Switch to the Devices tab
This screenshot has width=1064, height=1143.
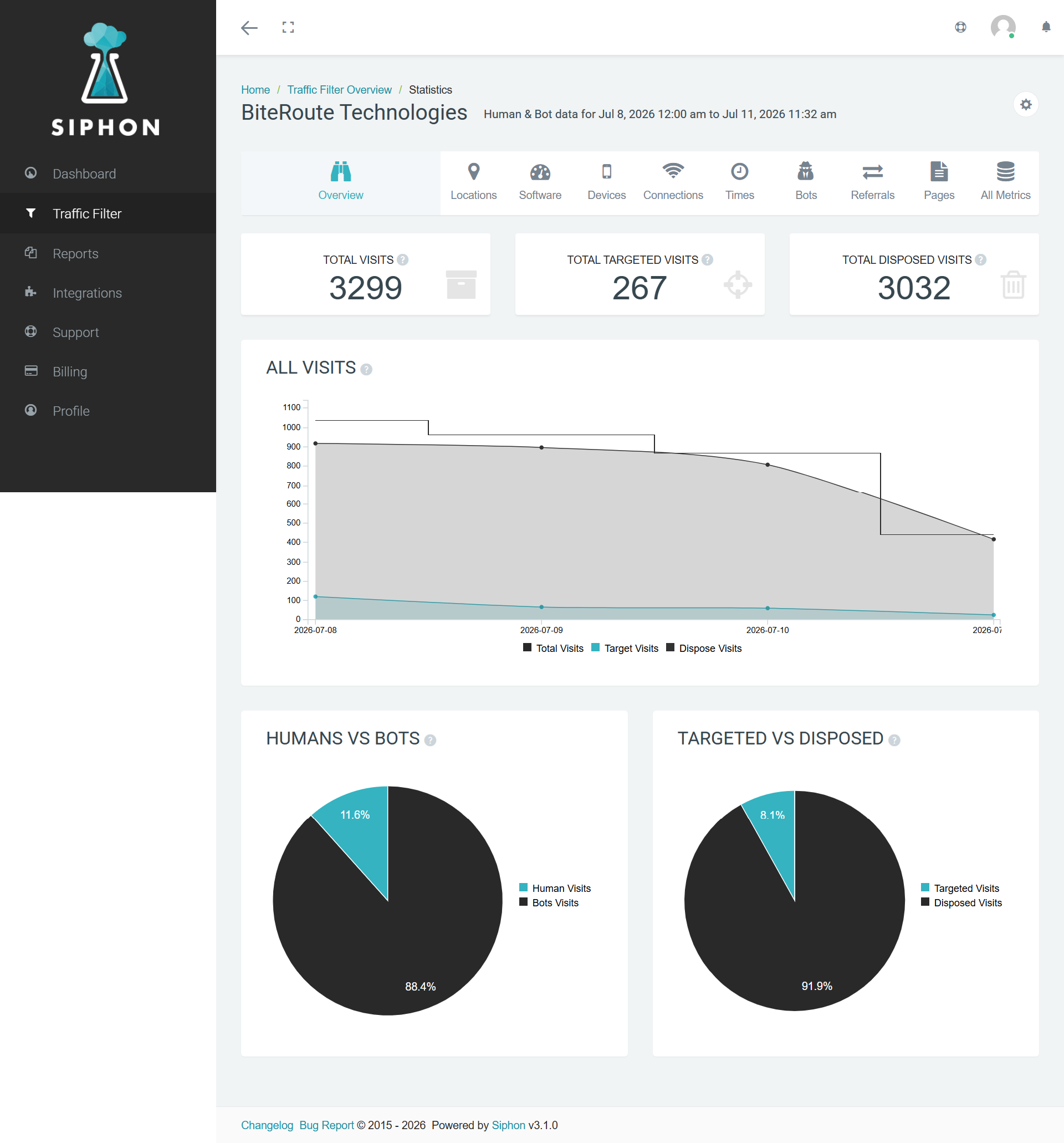[x=606, y=183]
